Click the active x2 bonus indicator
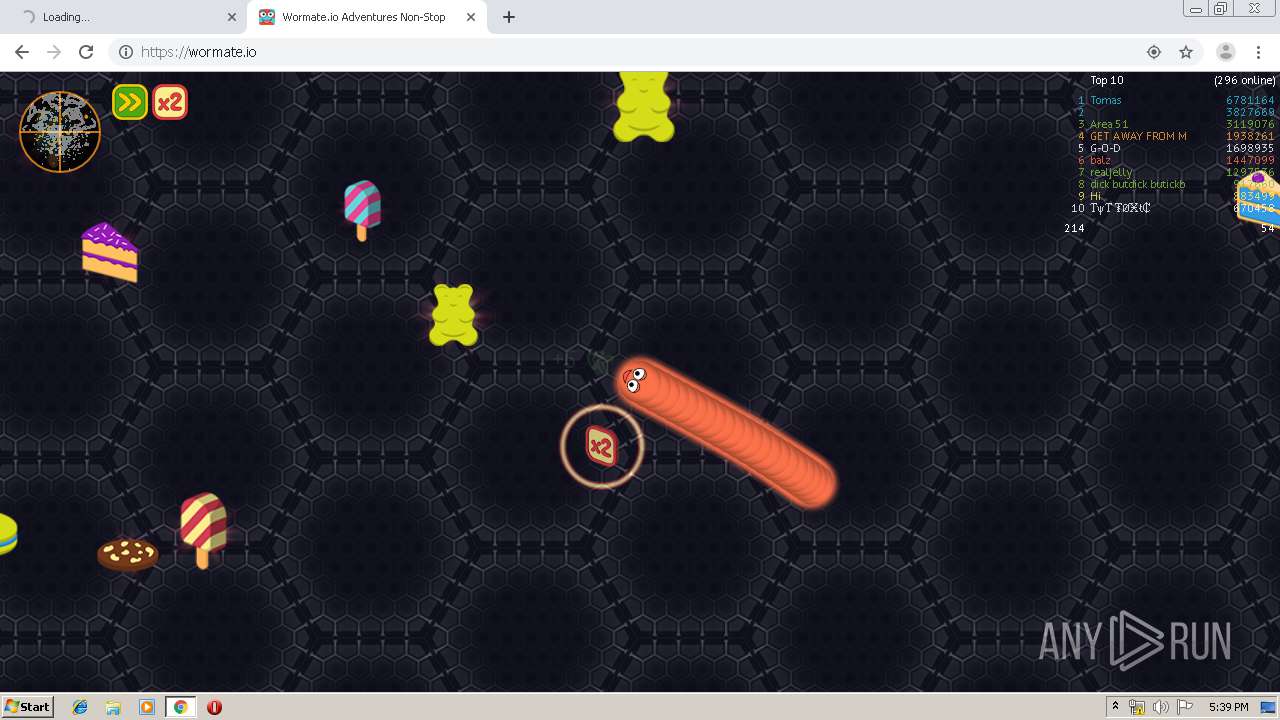The height and width of the screenshot is (720, 1280). point(170,102)
